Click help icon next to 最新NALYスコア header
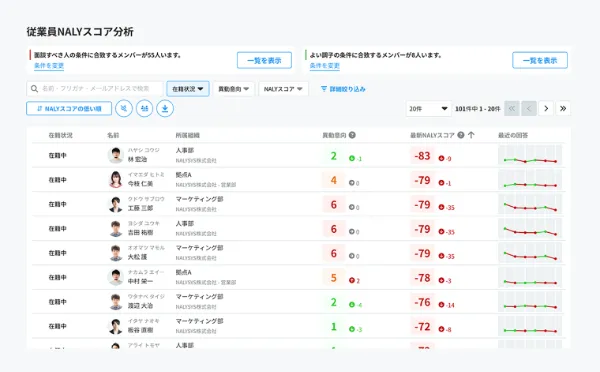Image resolution: width=600 pixels, height=372 pixels. [461, 135]
